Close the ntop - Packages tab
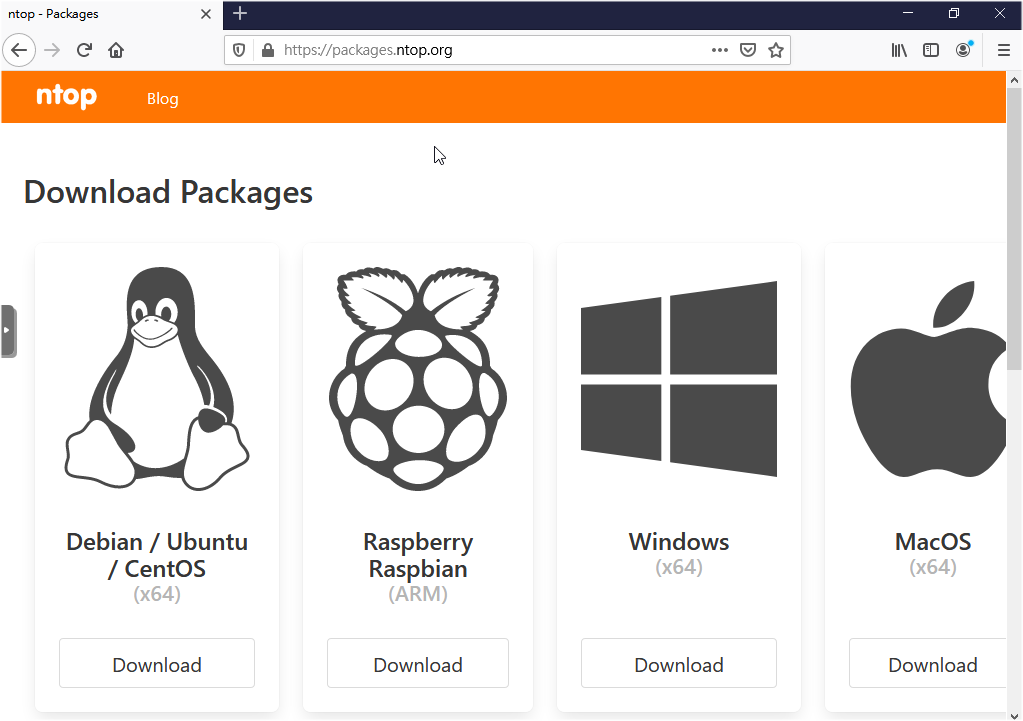The height and width of the screenshot is (721, 1023). point(206,14)
